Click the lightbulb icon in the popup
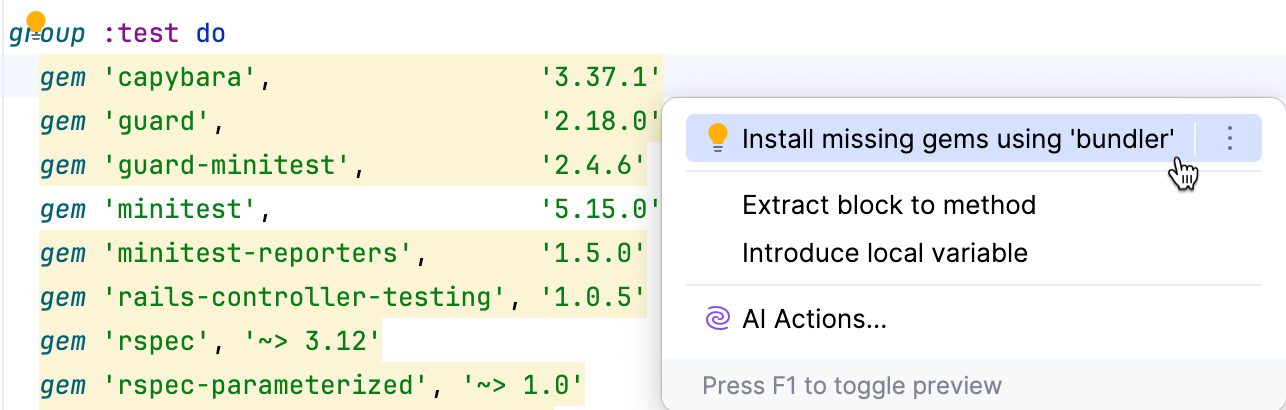Image resolution: width=1286 pixels, height=410 pixels. 717,139
